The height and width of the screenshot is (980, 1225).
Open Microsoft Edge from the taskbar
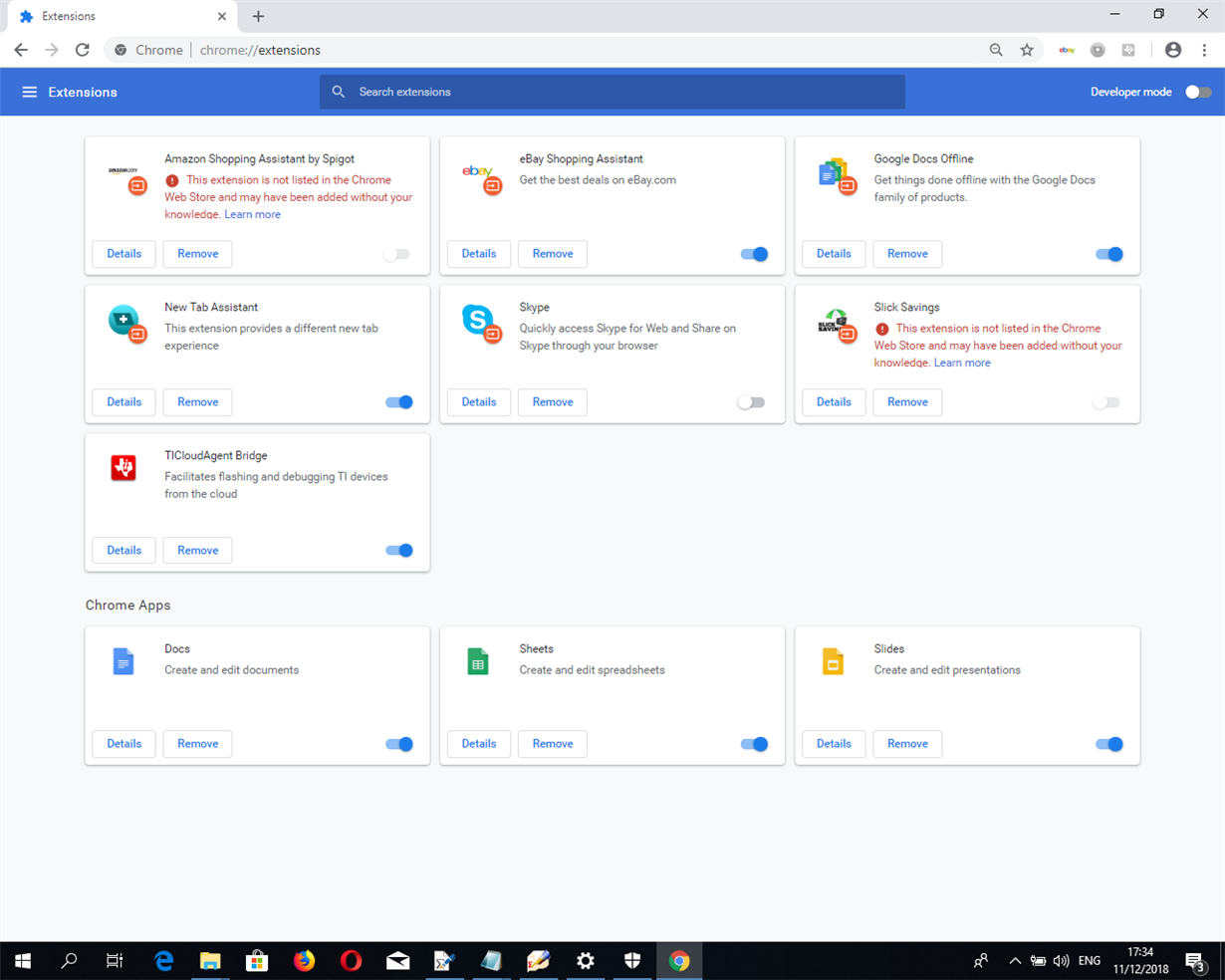tap(163, 961)
